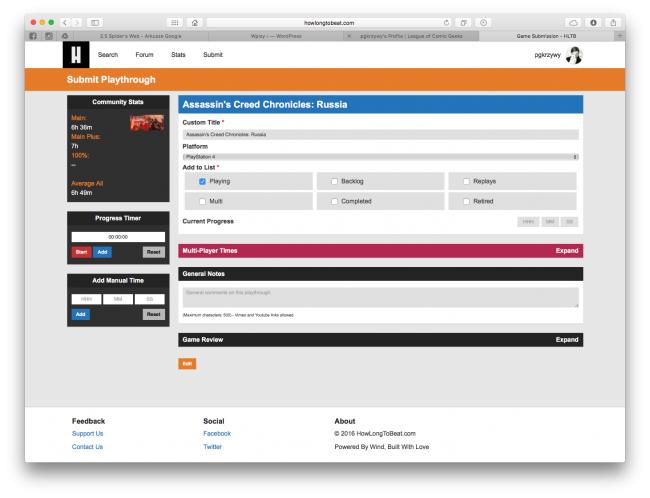The width and height of the screenshot is (650, 498).
Task: Open the third pinned tab icon
Action: coord(65,36)
